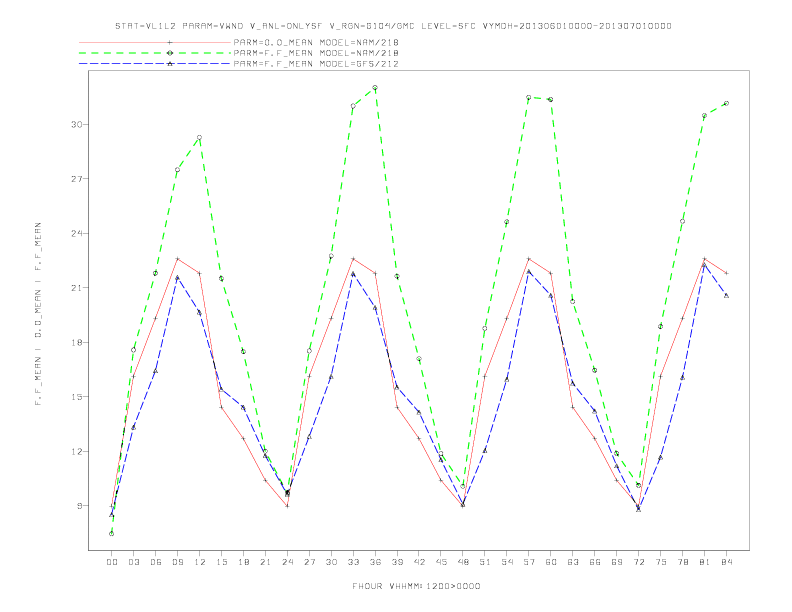Screen dimensions: 792x612
Task: Click blue GFS triangle marker at hour 84
Action: 726,295
